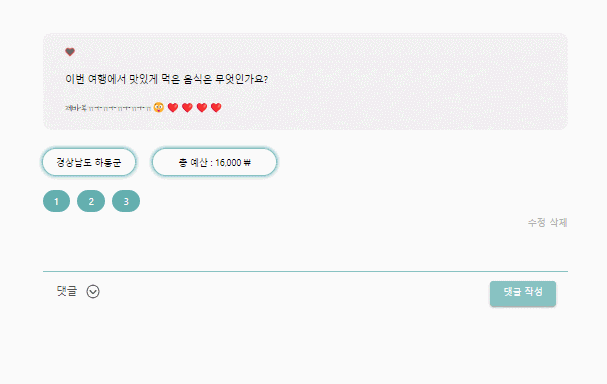The width and height of the screenshot is (607, 384).
Task: Select the 경상남도 하동군 location tag
Action: (89, 162)
